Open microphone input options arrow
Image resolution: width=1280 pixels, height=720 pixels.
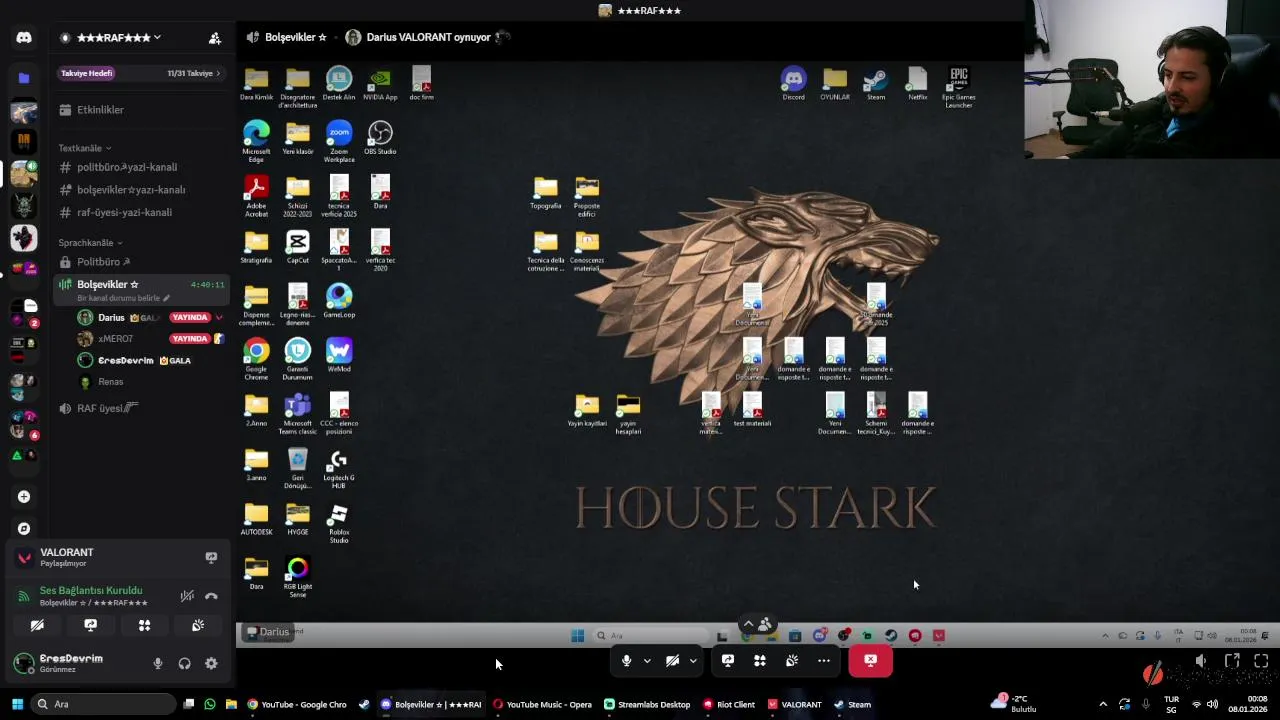pos(647,661)
